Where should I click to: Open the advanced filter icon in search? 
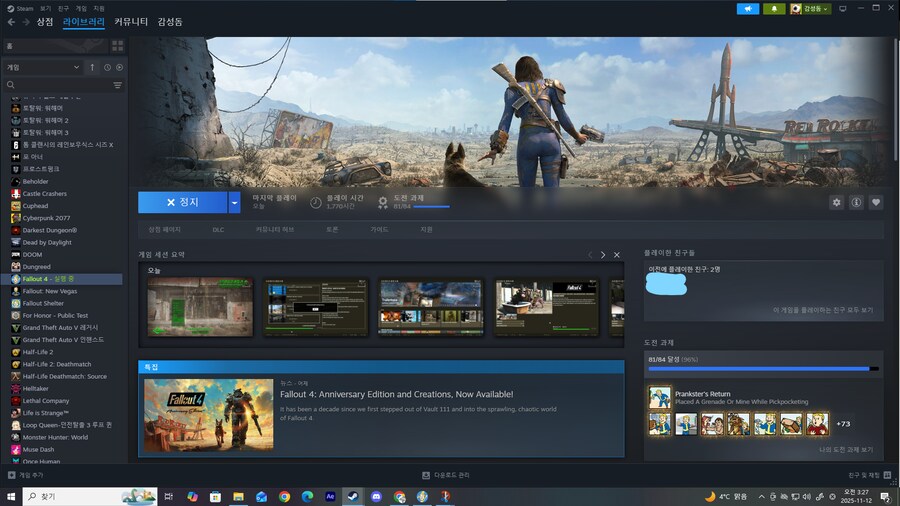117,85
